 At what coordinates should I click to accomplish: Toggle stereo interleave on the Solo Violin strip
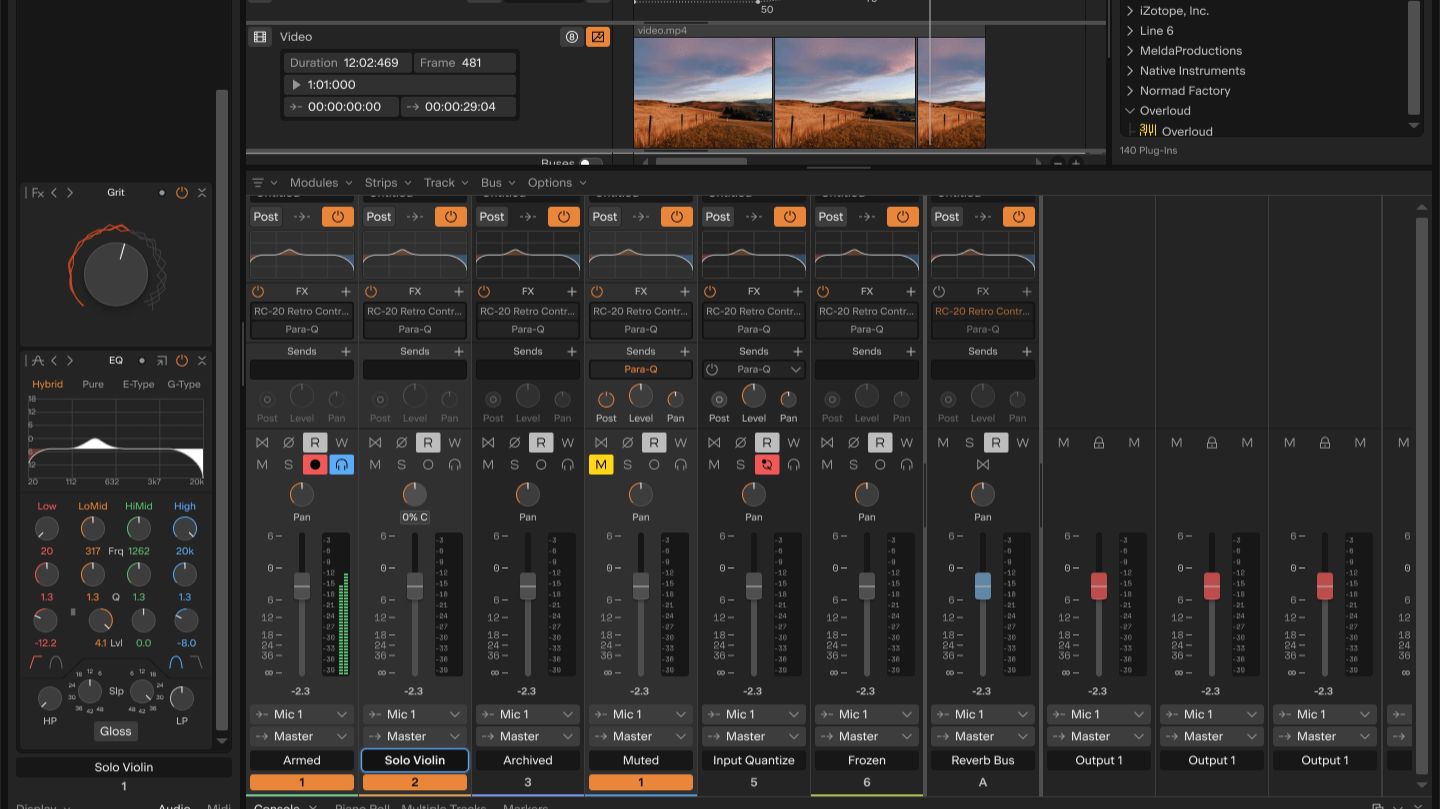click(375, 442)
